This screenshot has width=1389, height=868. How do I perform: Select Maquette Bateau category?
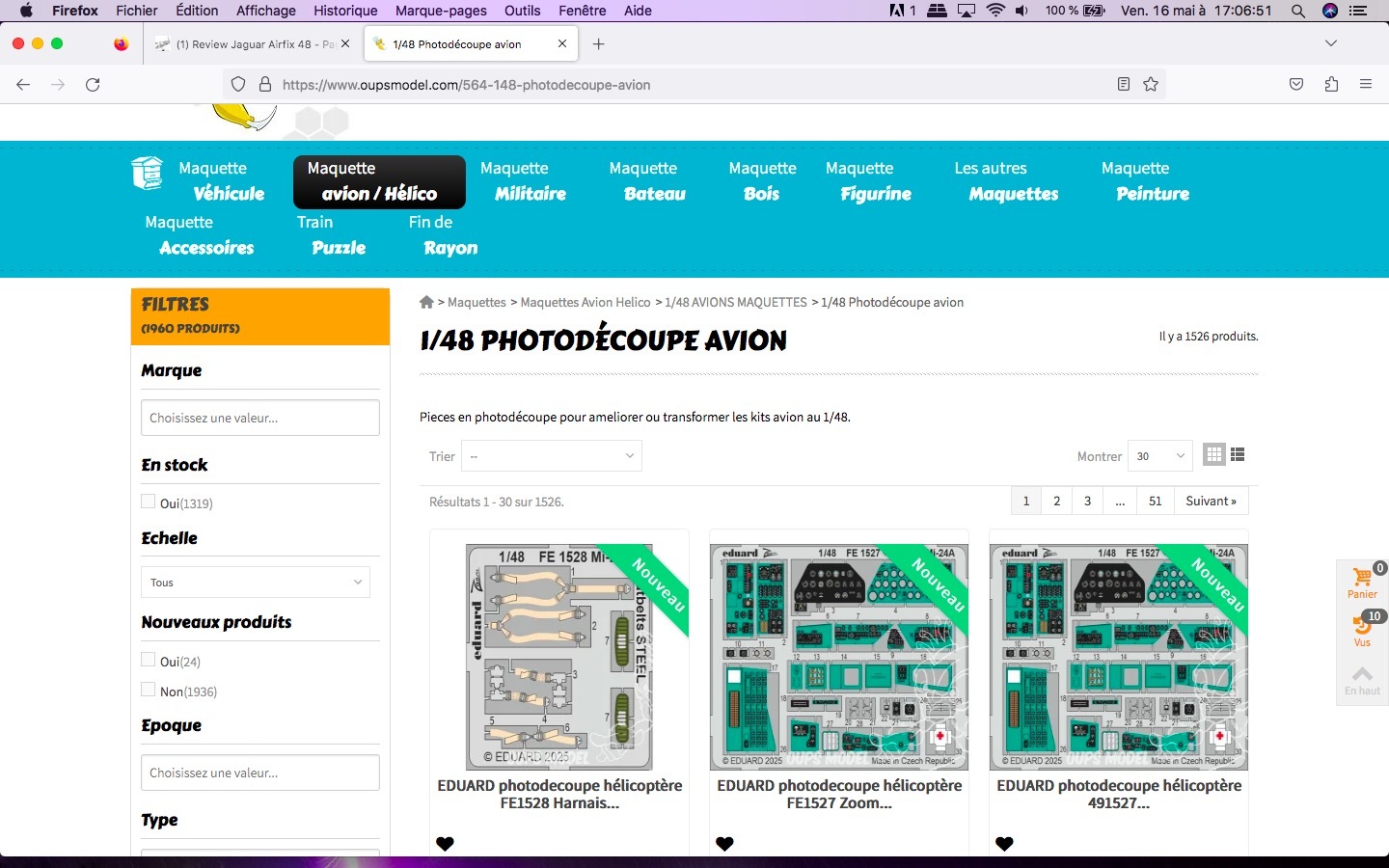[647, 181]
